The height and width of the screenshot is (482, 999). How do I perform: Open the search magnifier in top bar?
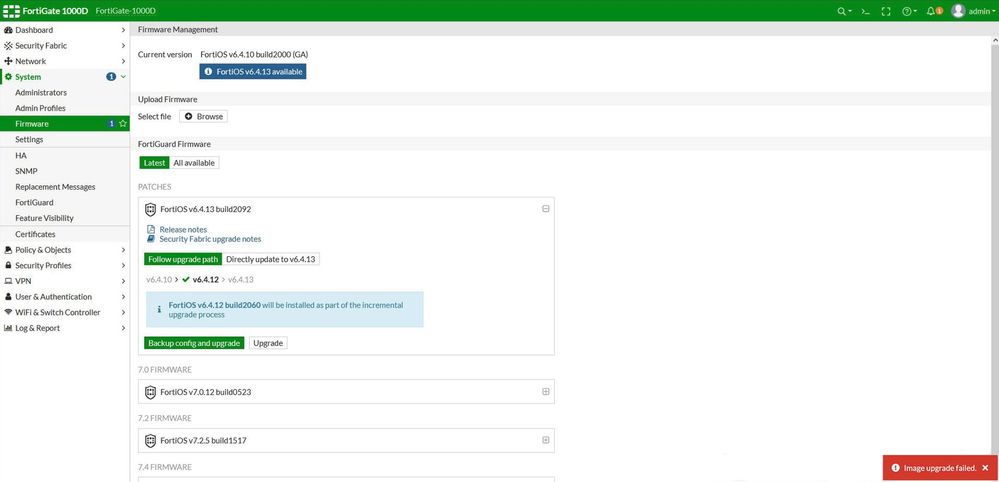tap(842, 11)
